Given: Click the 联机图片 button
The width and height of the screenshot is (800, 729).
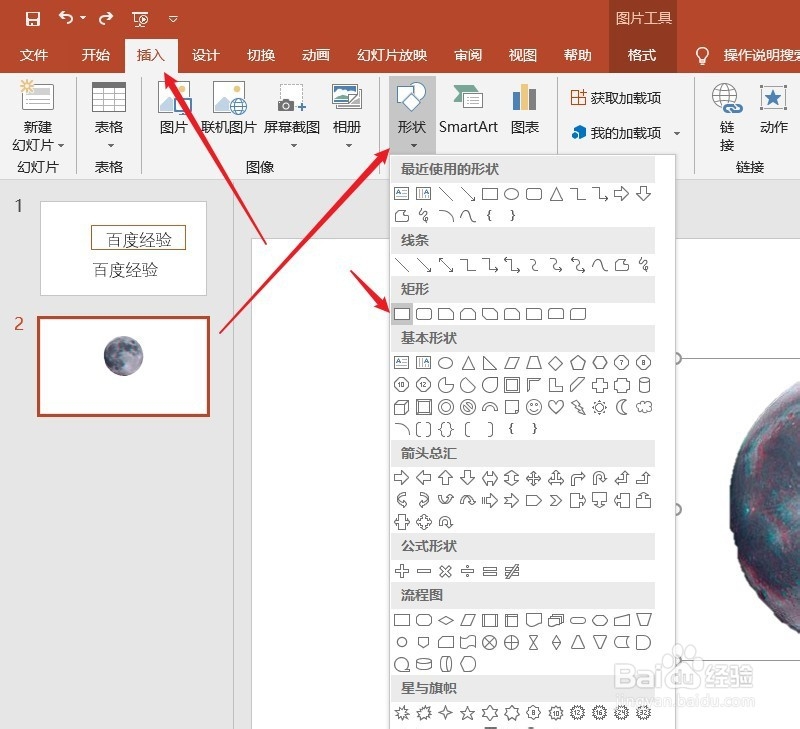Looking at the screenshot, I should click(229, 108).
